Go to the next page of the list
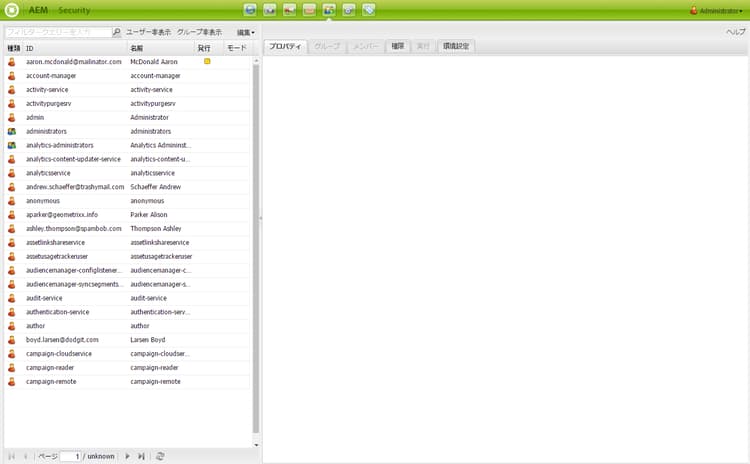Image resolution: width=750 pixels, height=464 pixels. pyautogui.click(x=127, y=456)
